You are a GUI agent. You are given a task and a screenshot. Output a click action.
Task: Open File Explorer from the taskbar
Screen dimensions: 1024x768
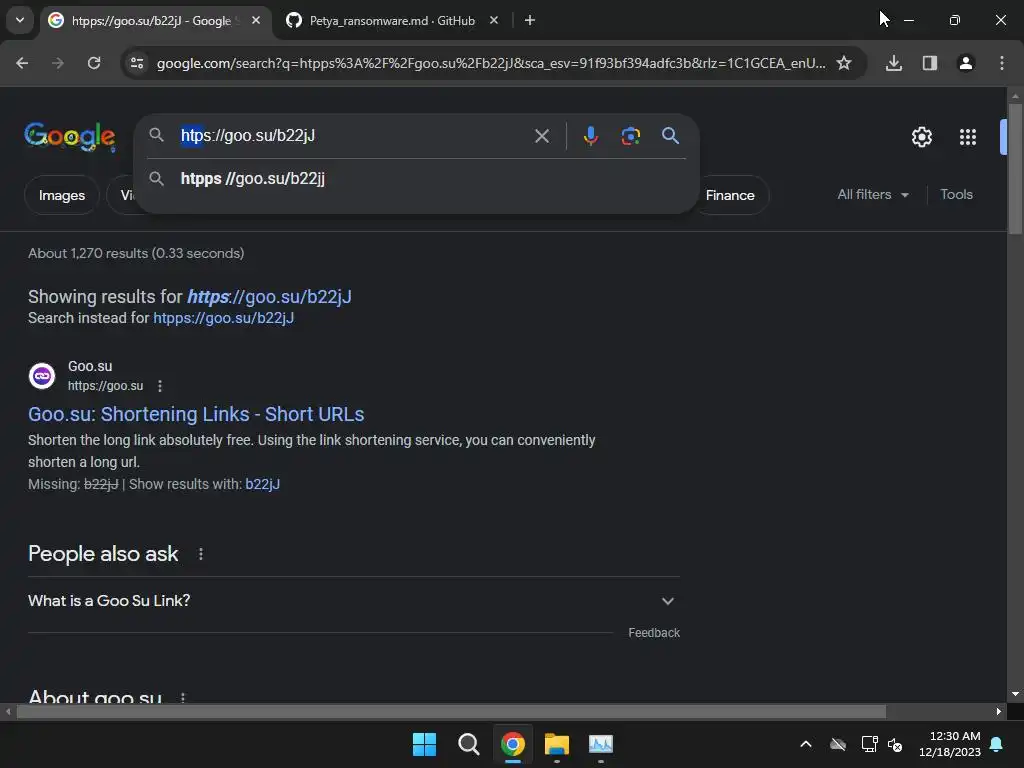coord(557,744)
